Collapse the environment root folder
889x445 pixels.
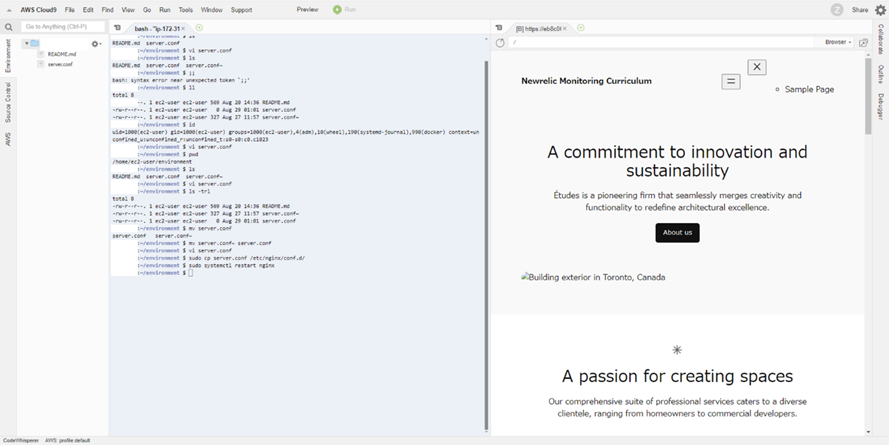point(27,44)
